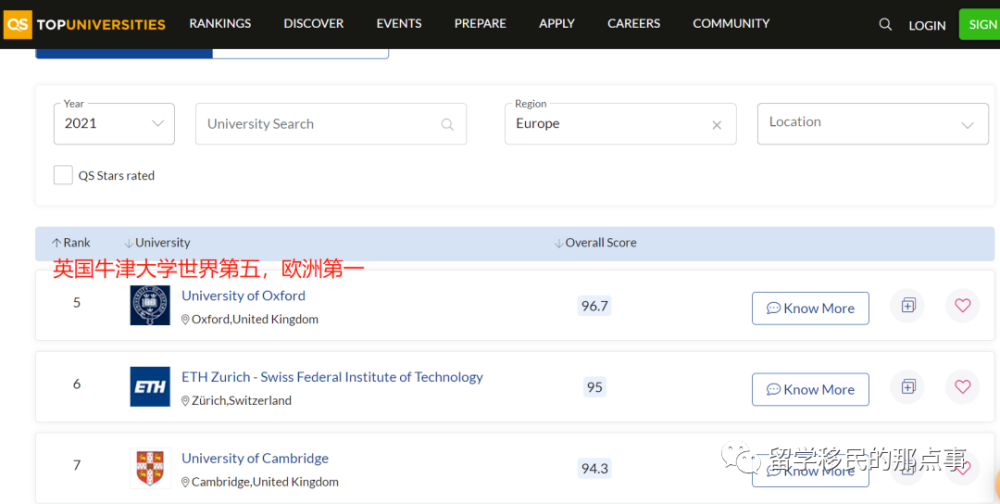Click the QS TopUniversities logo
1000x504 pixels.
84,24
